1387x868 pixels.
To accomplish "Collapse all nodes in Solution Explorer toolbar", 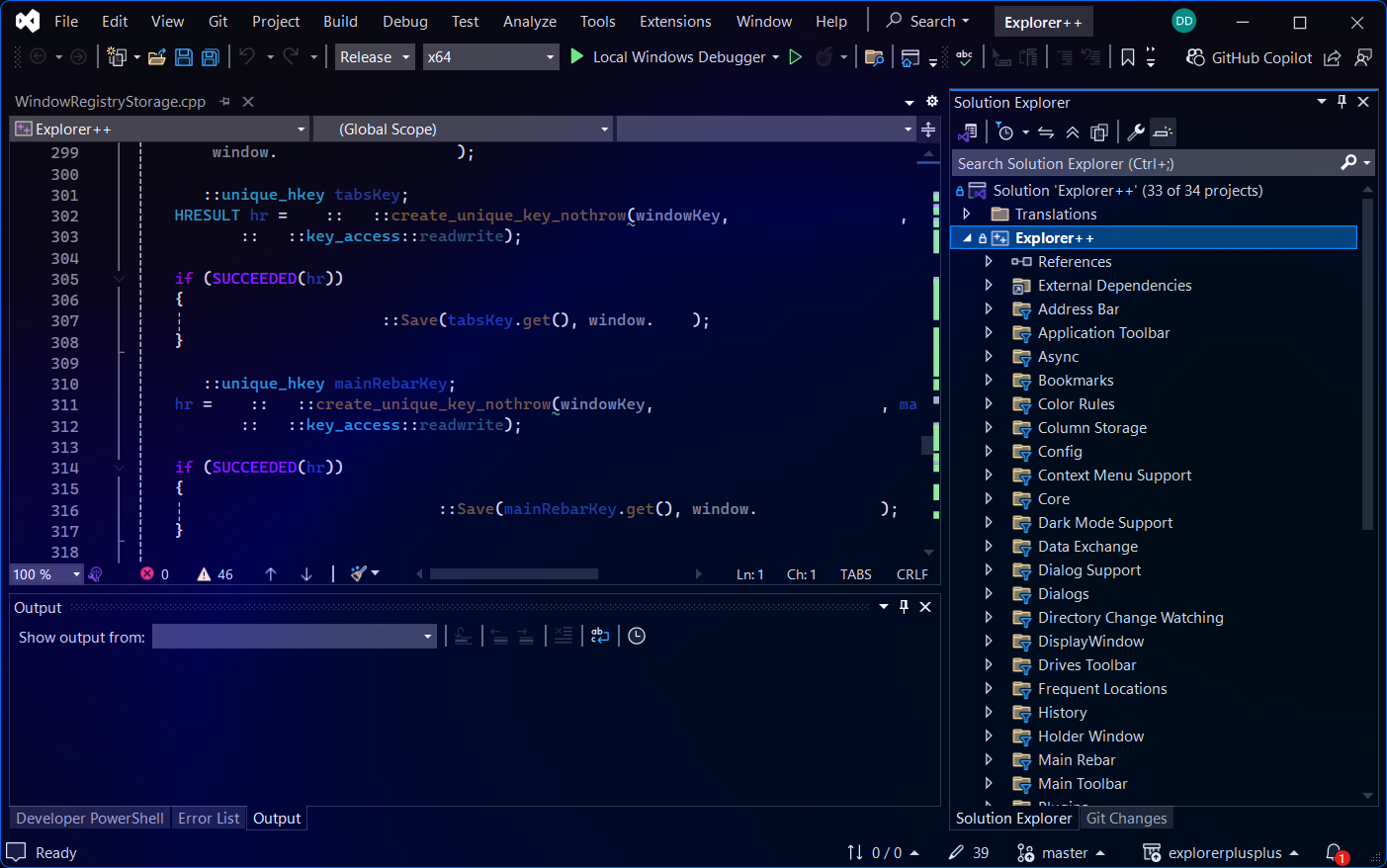I will click(1073, 131).
